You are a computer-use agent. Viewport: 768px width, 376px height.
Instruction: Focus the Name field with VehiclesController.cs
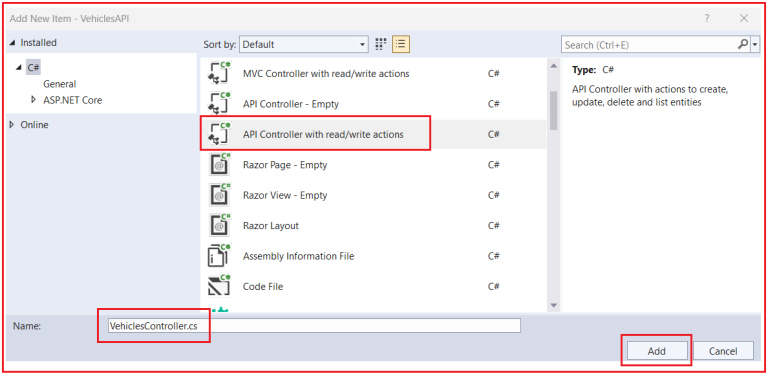coord(314,326)
